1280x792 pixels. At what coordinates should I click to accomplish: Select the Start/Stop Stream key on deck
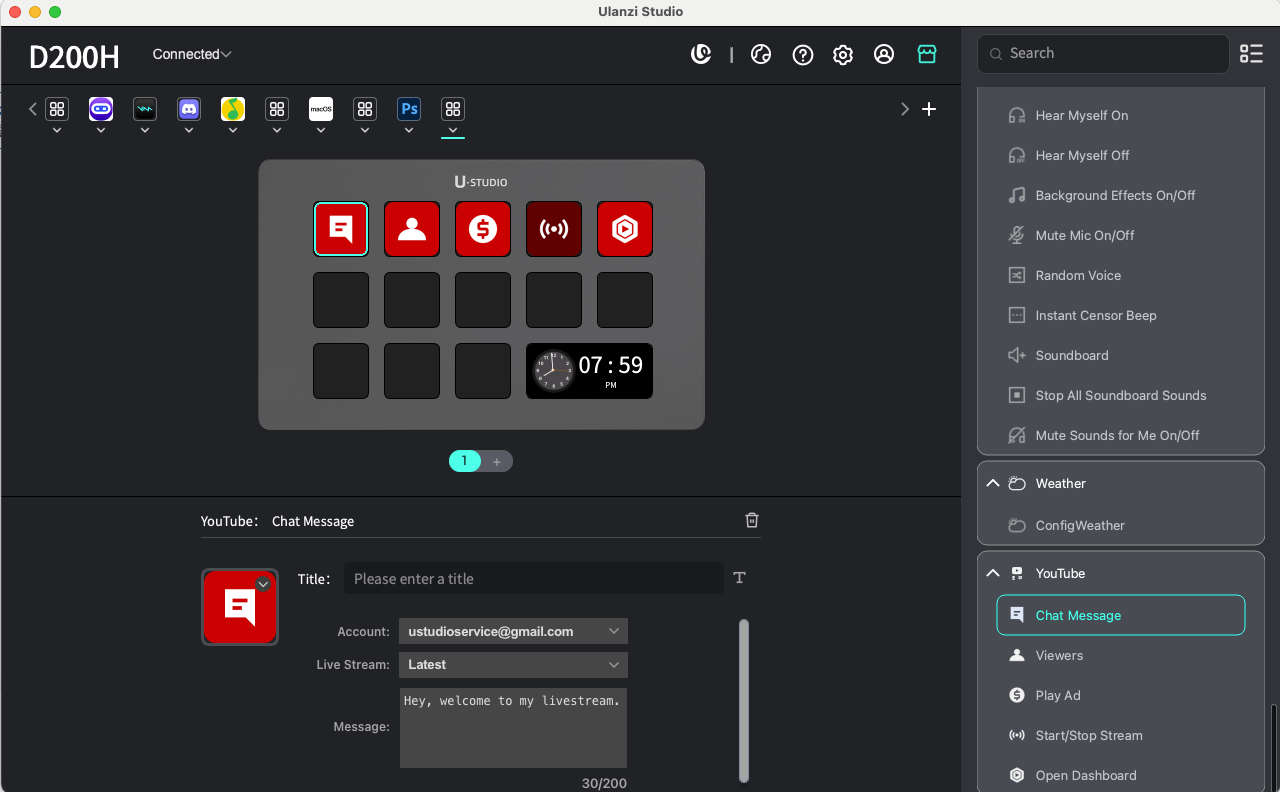tap(554, 229)
